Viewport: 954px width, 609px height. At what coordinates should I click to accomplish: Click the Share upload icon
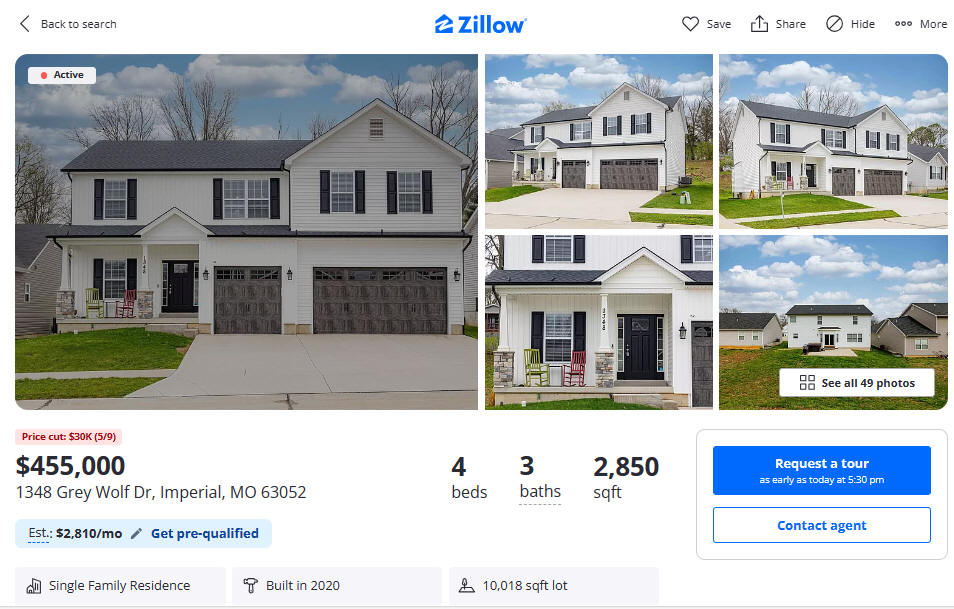tap(759, 24)
